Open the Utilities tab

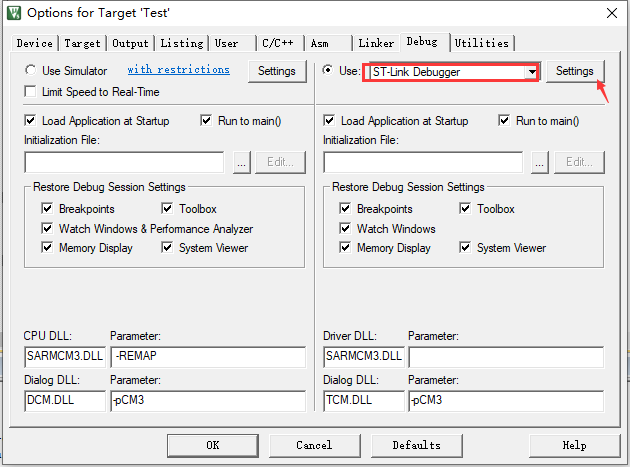(x=482, y=43)
